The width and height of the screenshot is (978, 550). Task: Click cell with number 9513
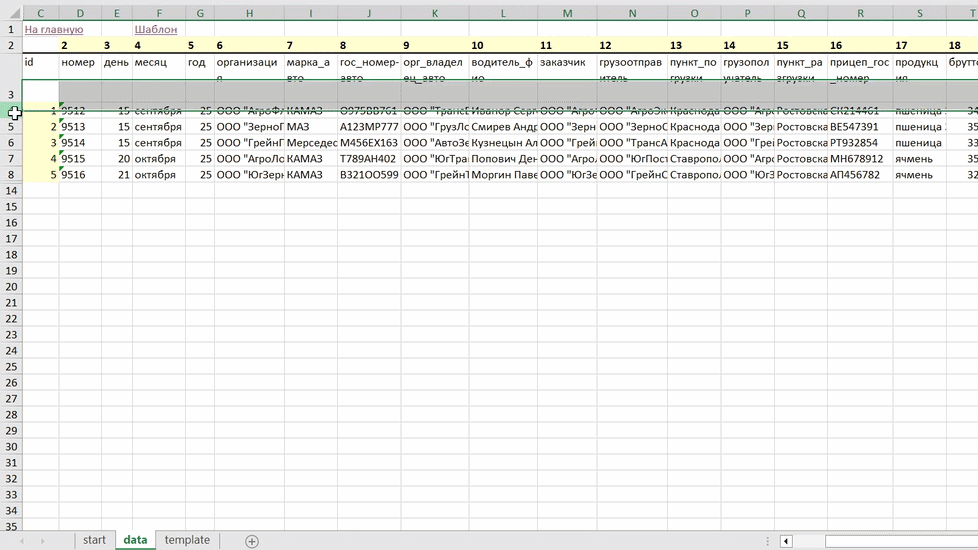click(x=80, y=127)
